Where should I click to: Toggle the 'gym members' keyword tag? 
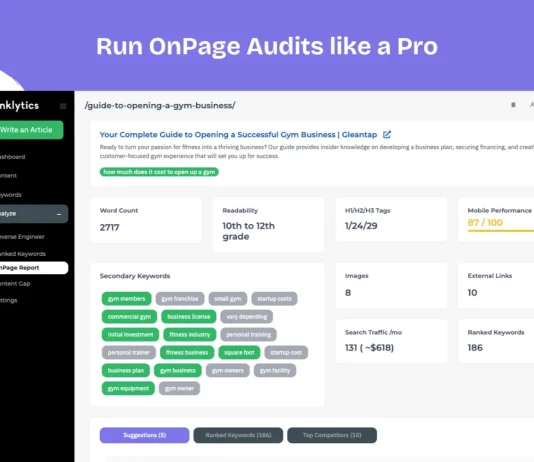point(126,299)
